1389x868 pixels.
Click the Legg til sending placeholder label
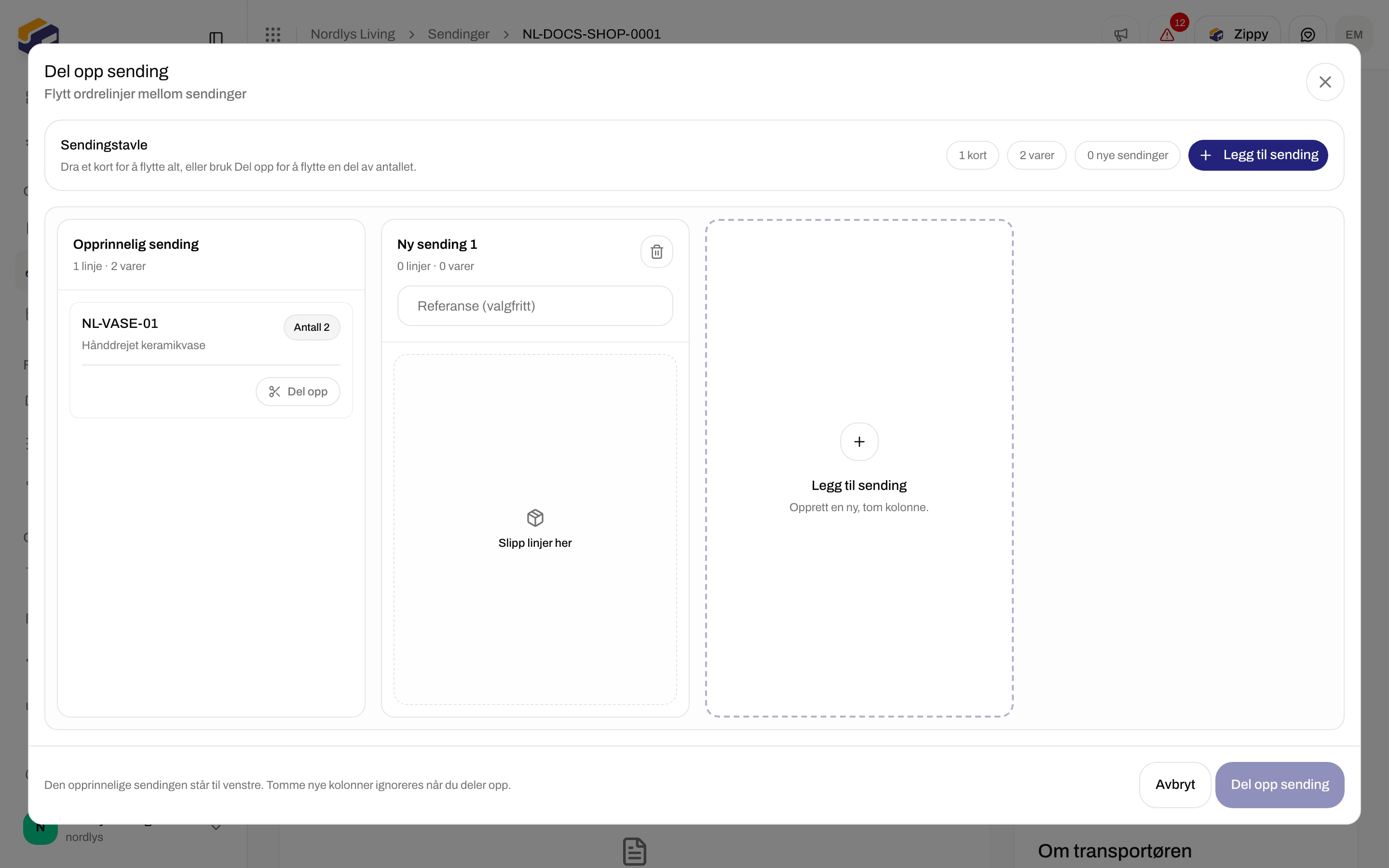[x=859, y=486]
